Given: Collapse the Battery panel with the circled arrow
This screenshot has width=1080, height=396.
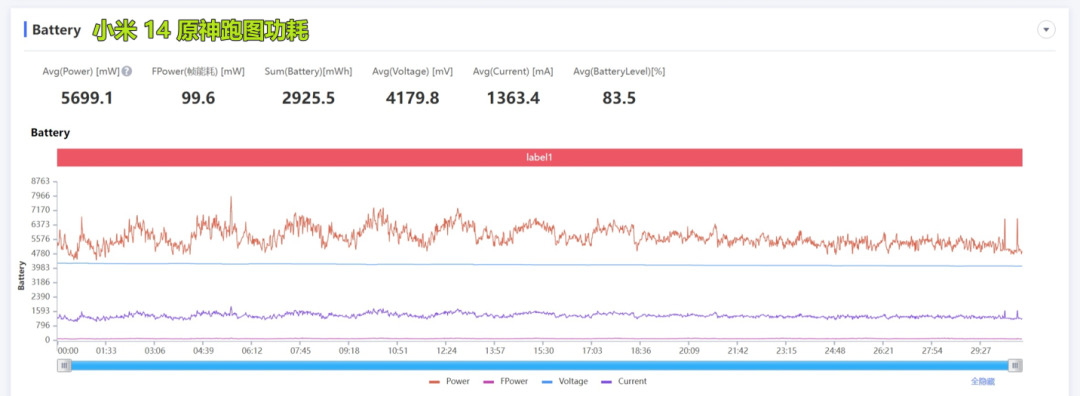Looking at the screenshot, I should click(1046, 30).
